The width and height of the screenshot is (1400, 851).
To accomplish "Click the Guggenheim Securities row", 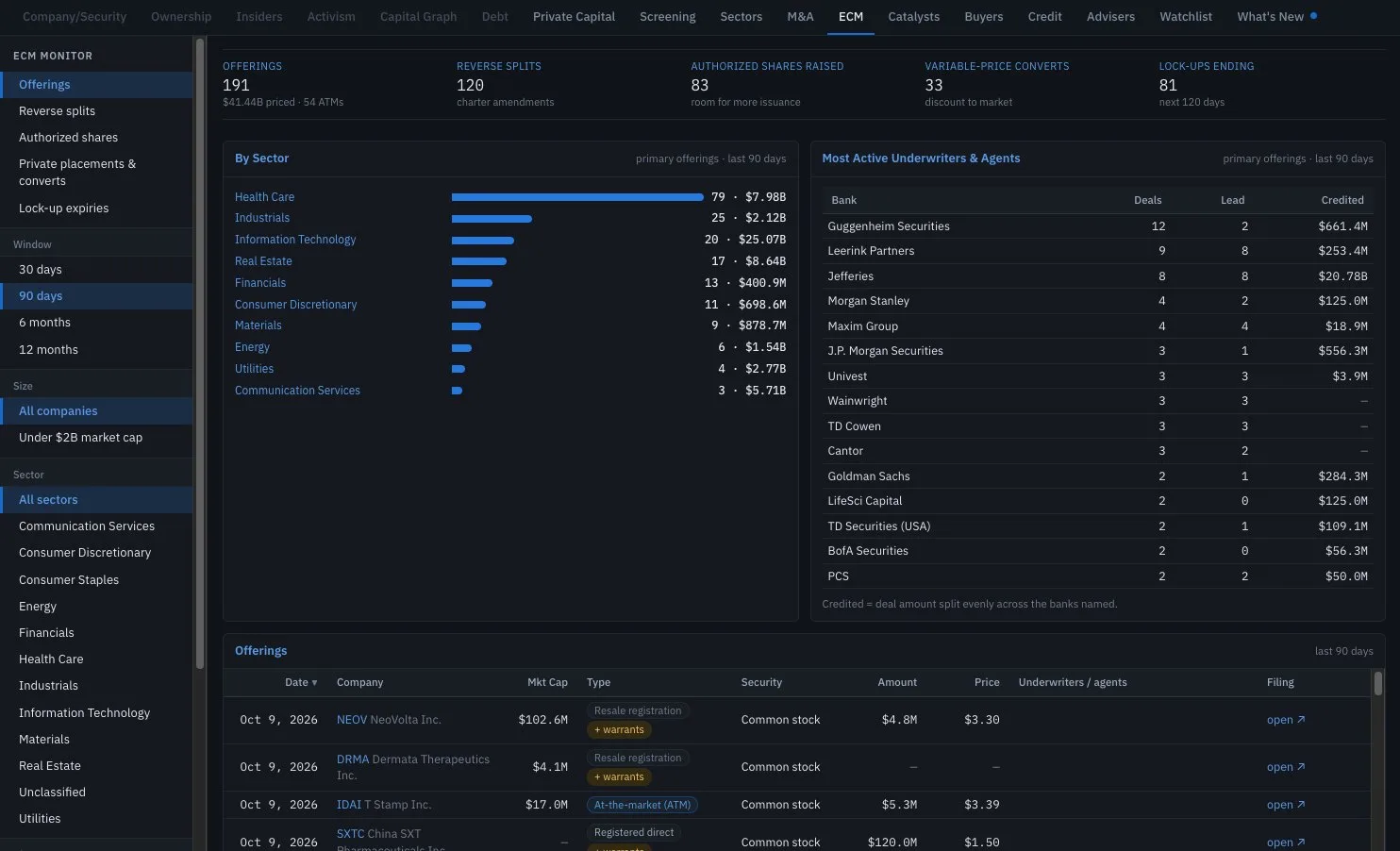I will [x=1097, y=226].
